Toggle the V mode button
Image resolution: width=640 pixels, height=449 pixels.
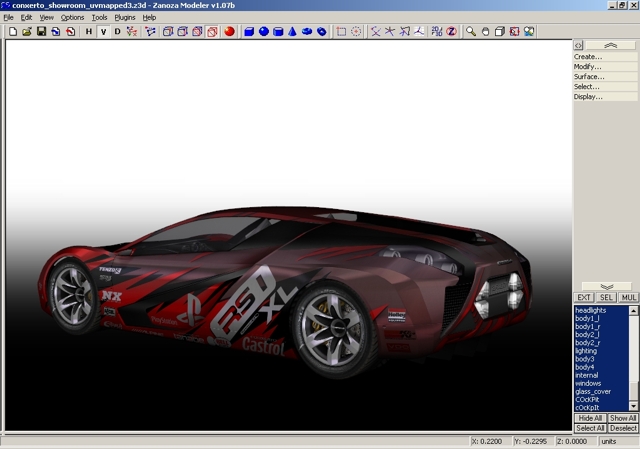(102, 32)
